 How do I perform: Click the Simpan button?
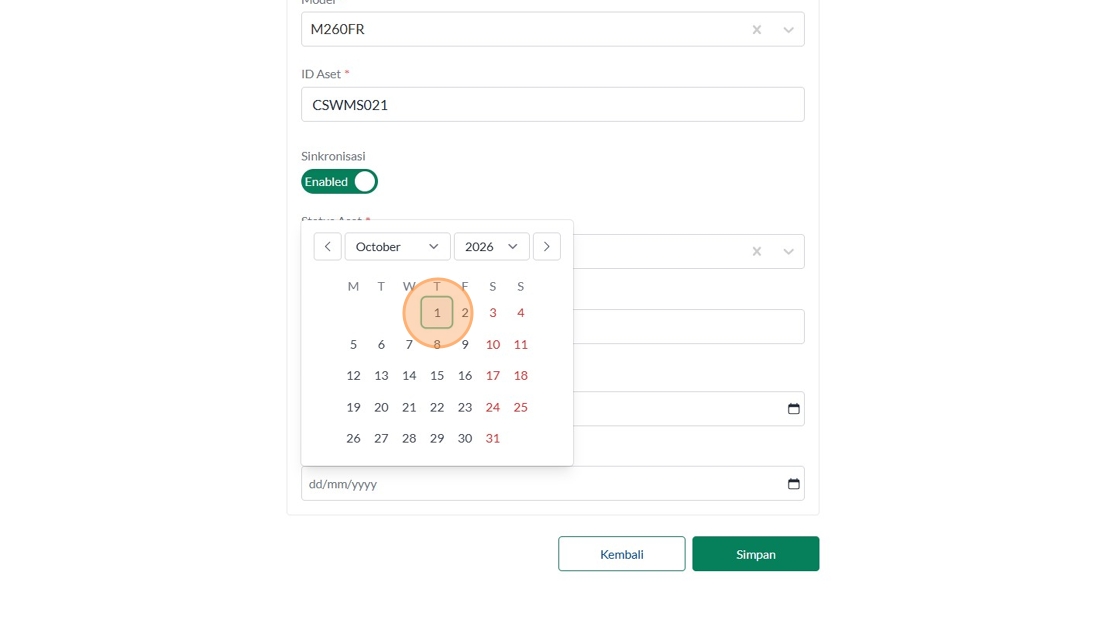pyautogui.click(x=755, y=554)
